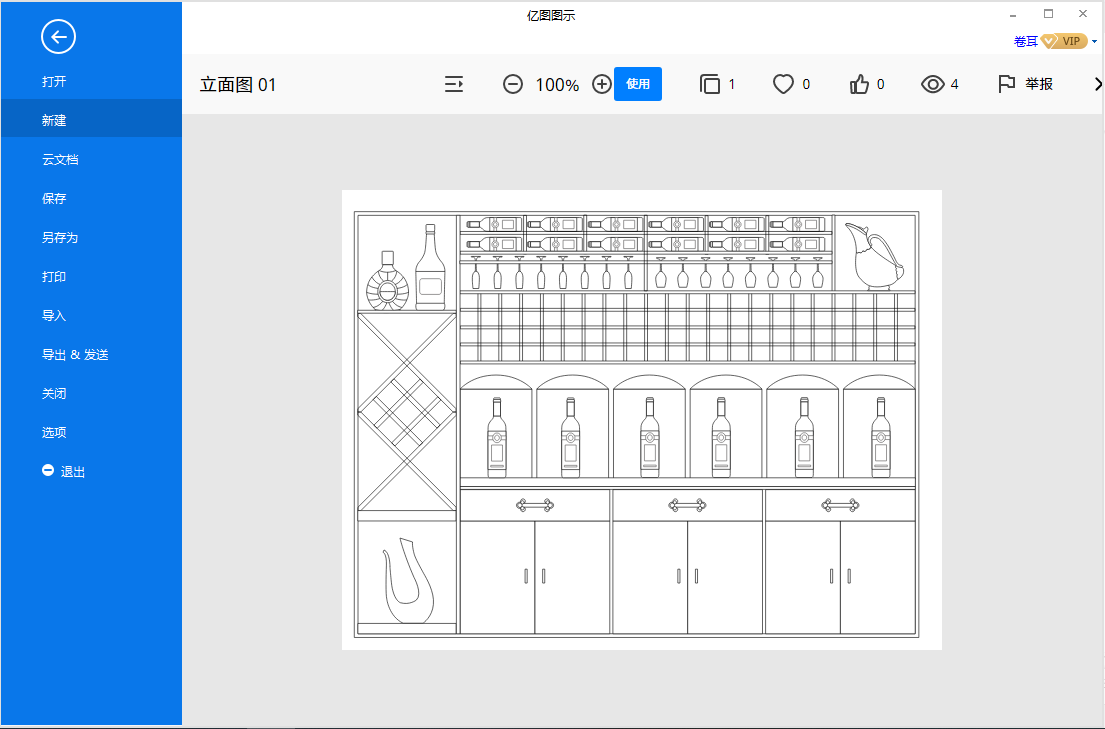Click the back arrow circle icon

click(58, 37)
